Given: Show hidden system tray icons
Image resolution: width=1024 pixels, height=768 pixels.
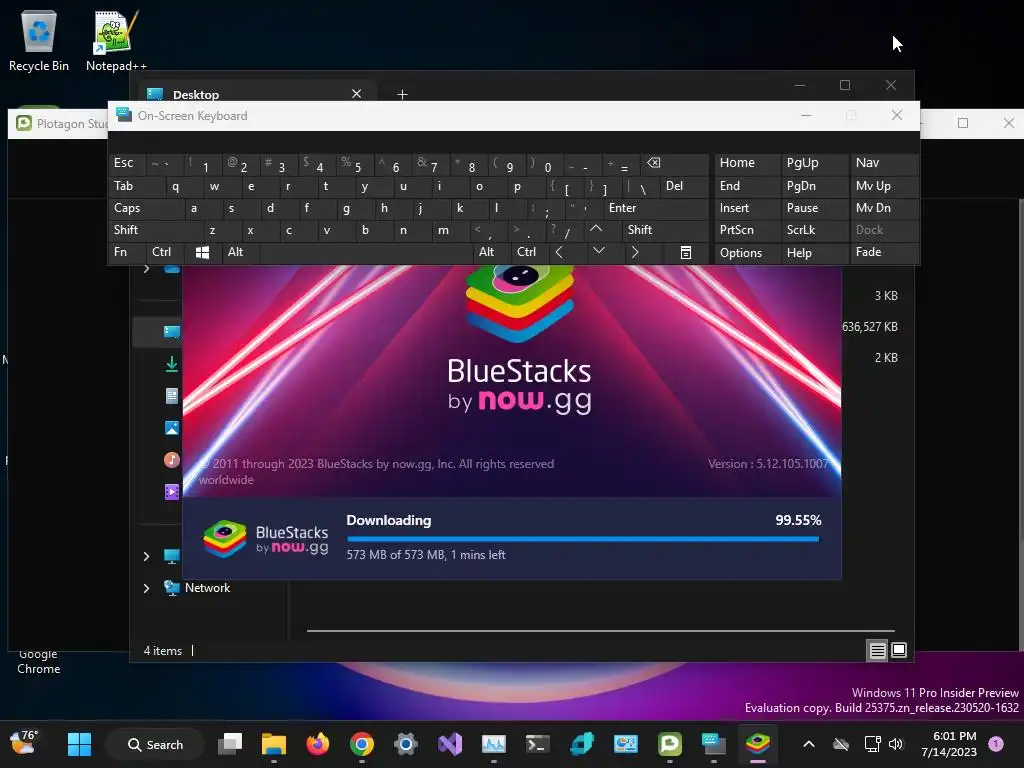Looking at the screenshot, I should [808, 744].
